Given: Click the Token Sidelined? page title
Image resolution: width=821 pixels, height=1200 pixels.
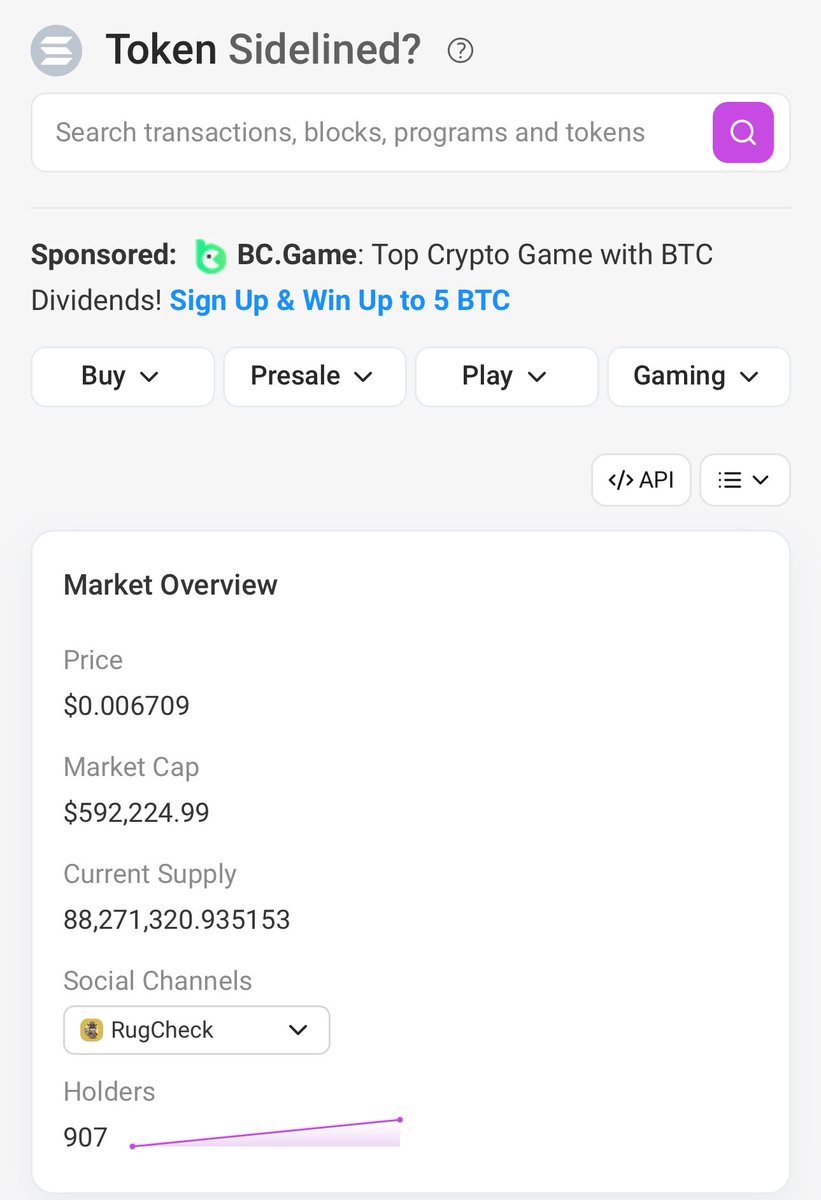Looking at the screenshot, I should (264, 49).
